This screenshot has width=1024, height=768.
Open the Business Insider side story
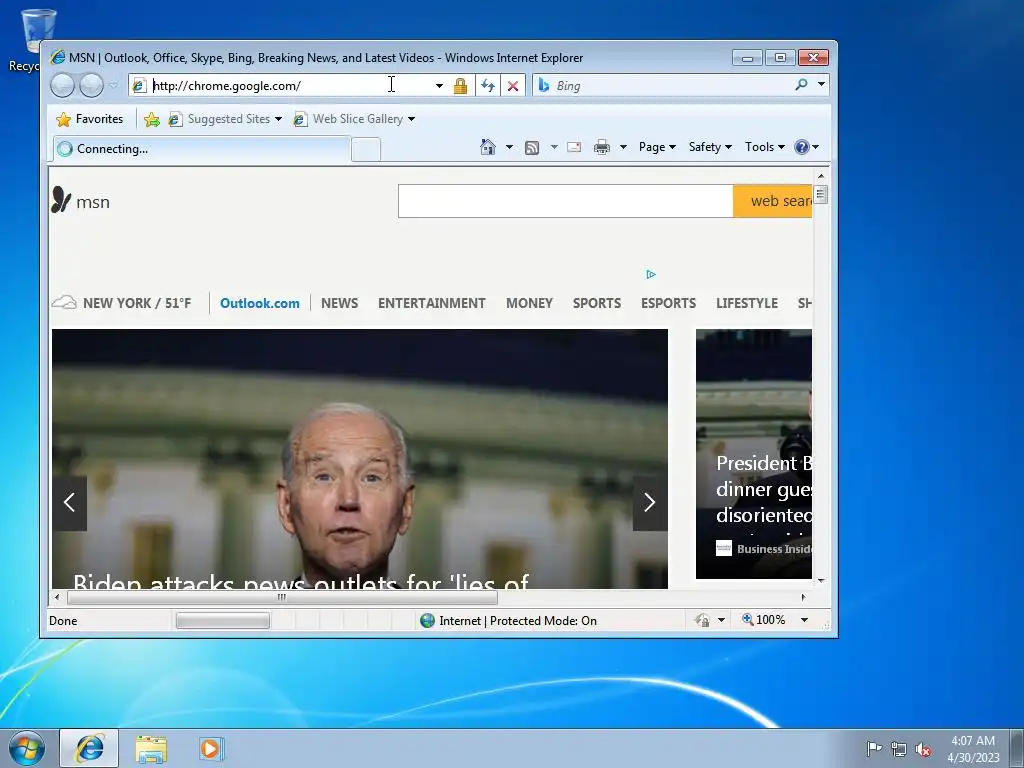(754, 454)
